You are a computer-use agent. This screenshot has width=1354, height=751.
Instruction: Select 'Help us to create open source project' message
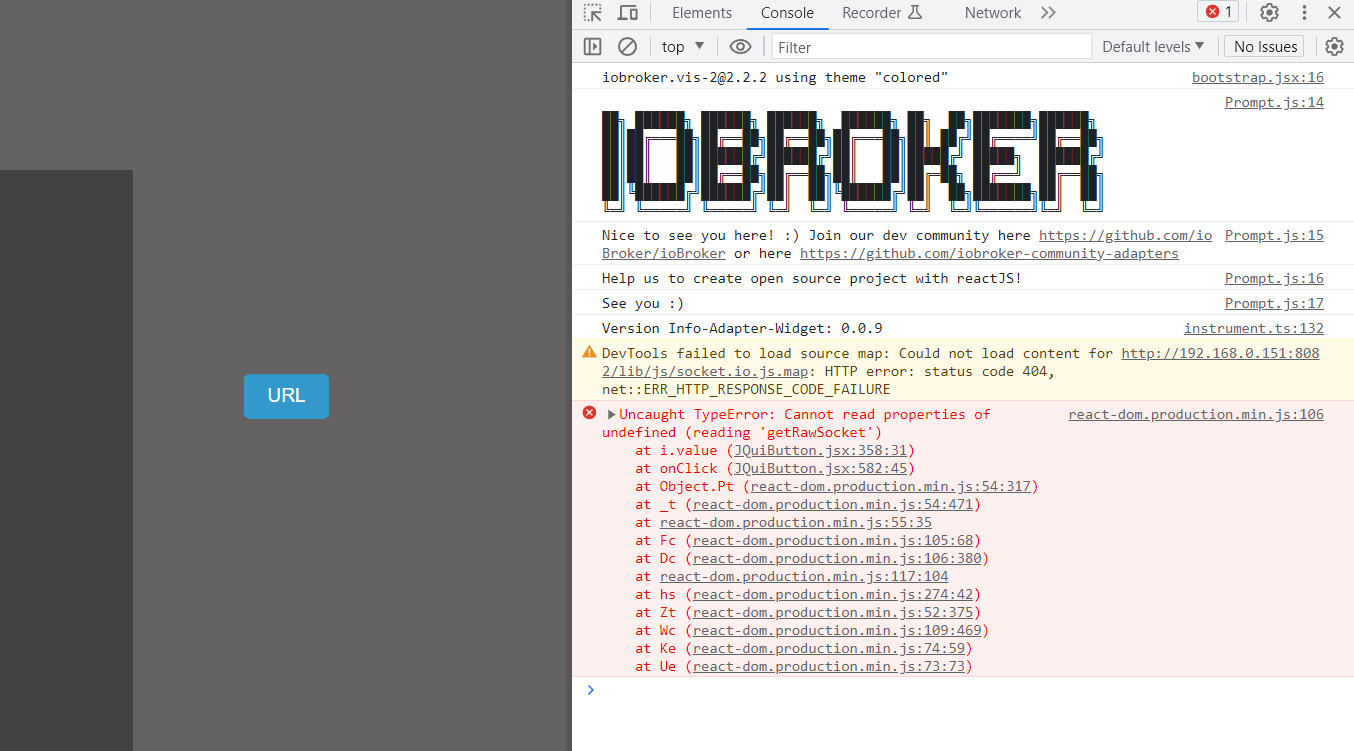click(812, 278)
